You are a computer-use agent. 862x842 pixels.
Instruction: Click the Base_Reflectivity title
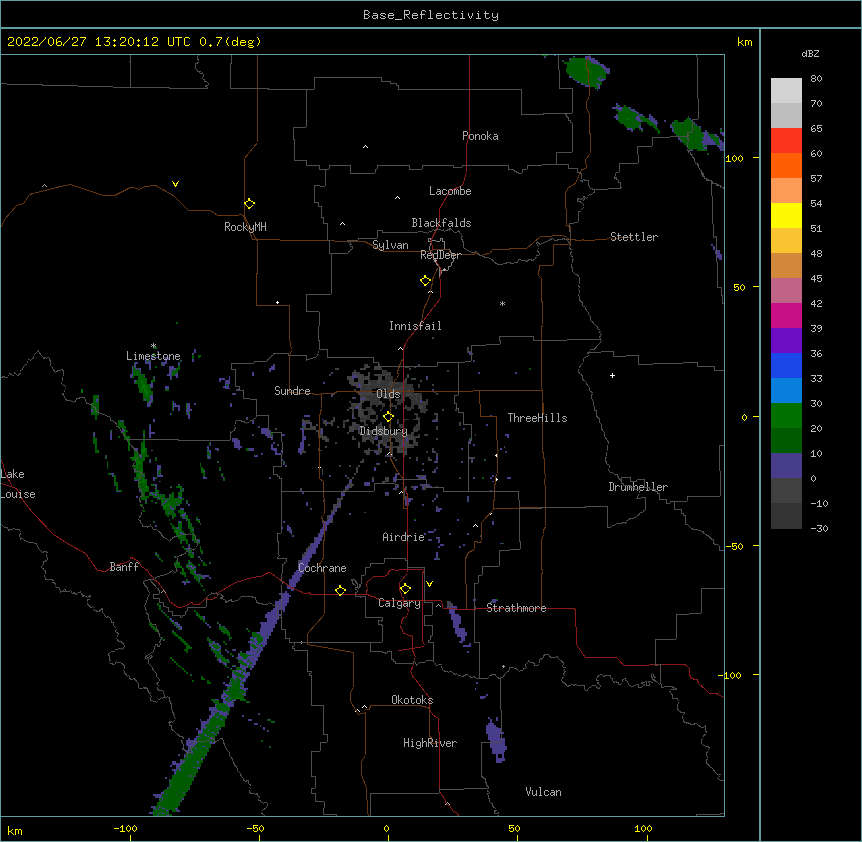[431, 15]
